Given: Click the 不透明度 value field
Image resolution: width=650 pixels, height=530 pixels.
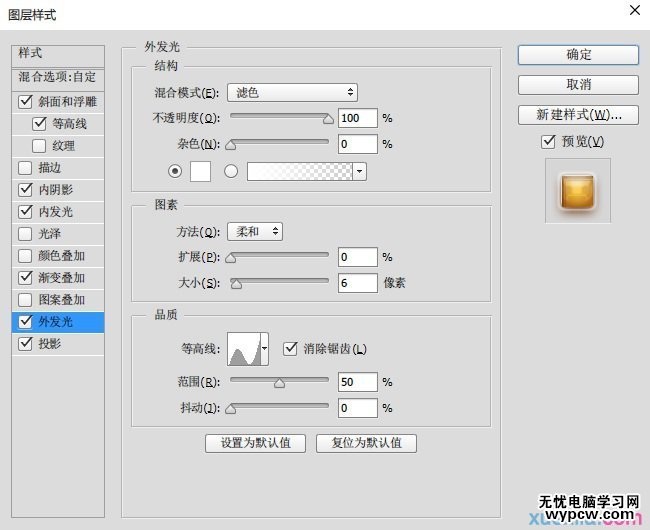Looking at the screenshot, I should [358, 118].
